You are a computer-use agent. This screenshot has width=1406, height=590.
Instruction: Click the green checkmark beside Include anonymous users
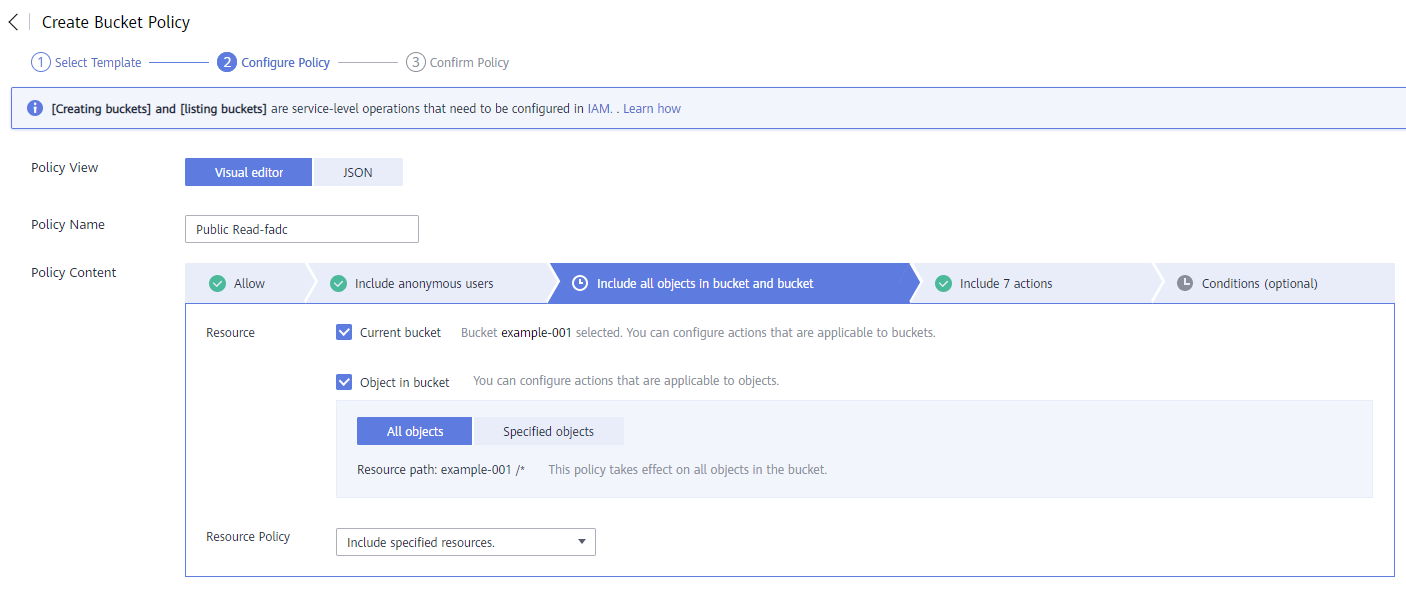339,283
